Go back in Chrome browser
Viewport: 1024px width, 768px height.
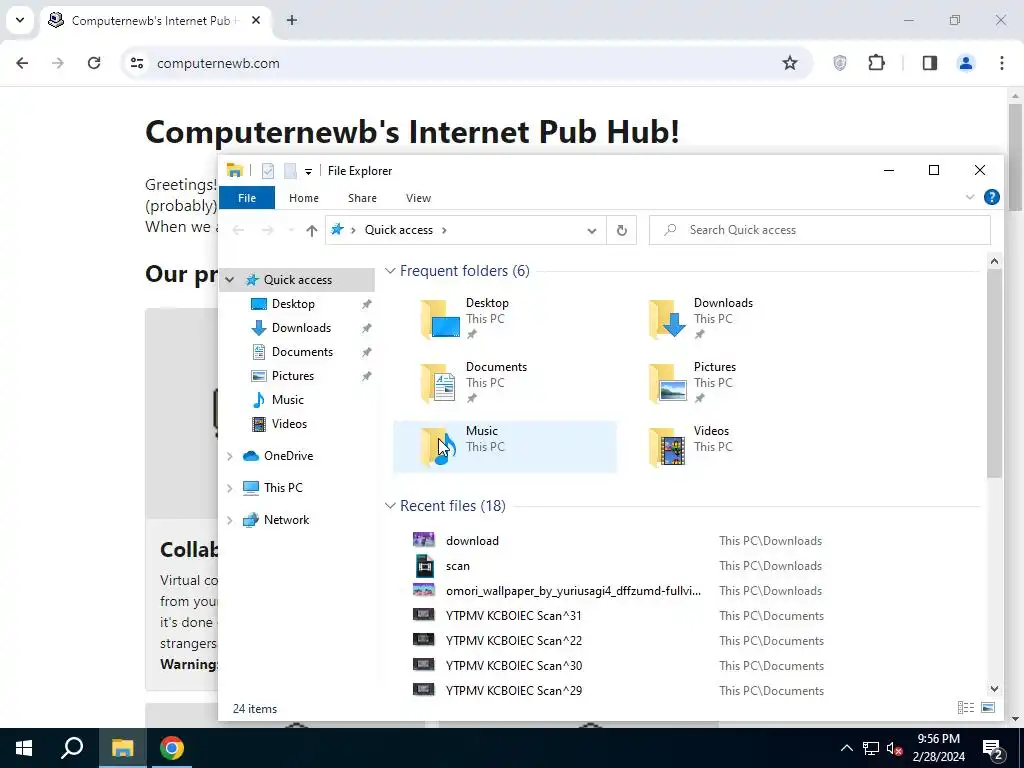coord(22,63)
